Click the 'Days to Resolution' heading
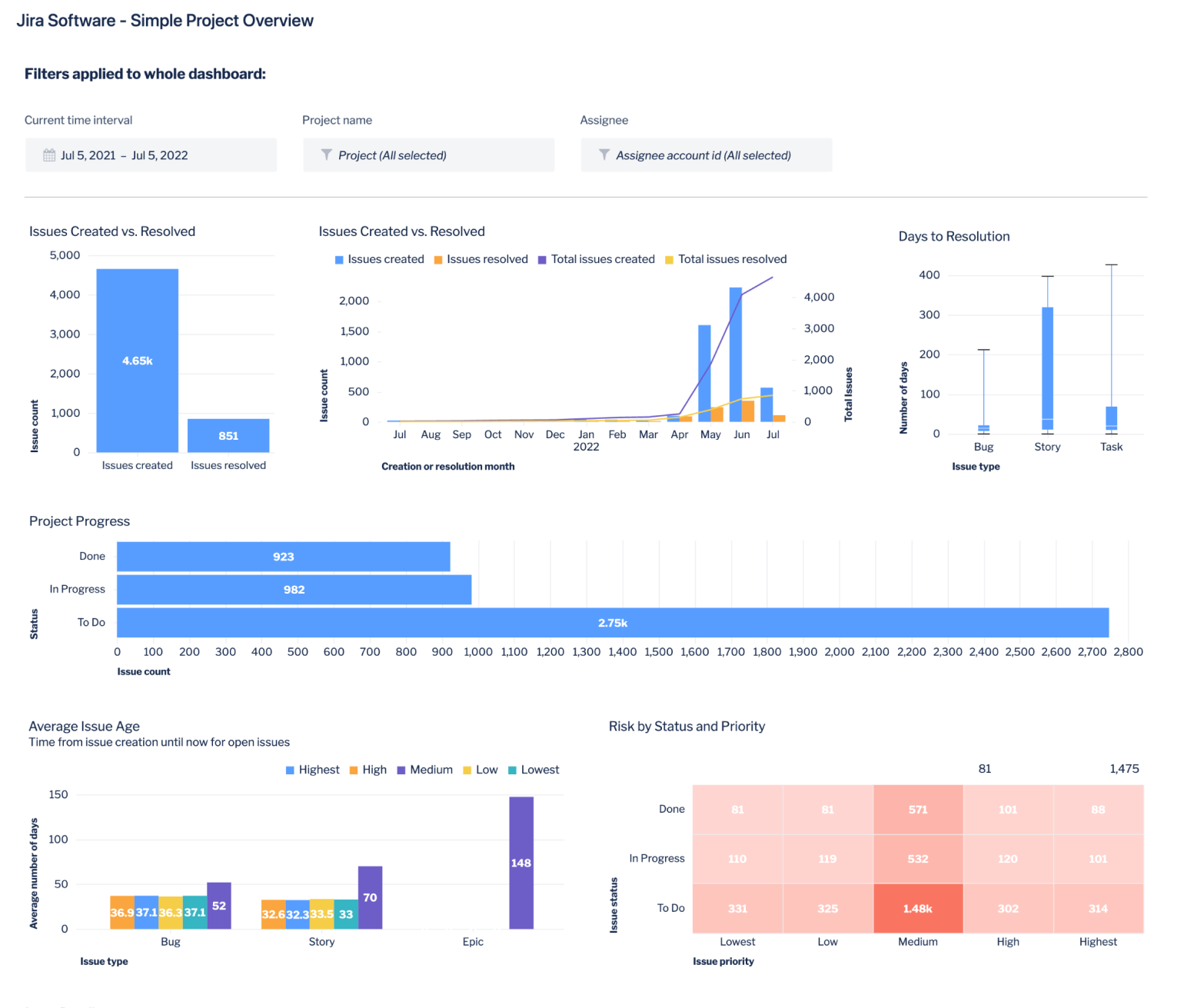The height and width of the screenshot is (1008, 1184). click(x=953, y=236)
